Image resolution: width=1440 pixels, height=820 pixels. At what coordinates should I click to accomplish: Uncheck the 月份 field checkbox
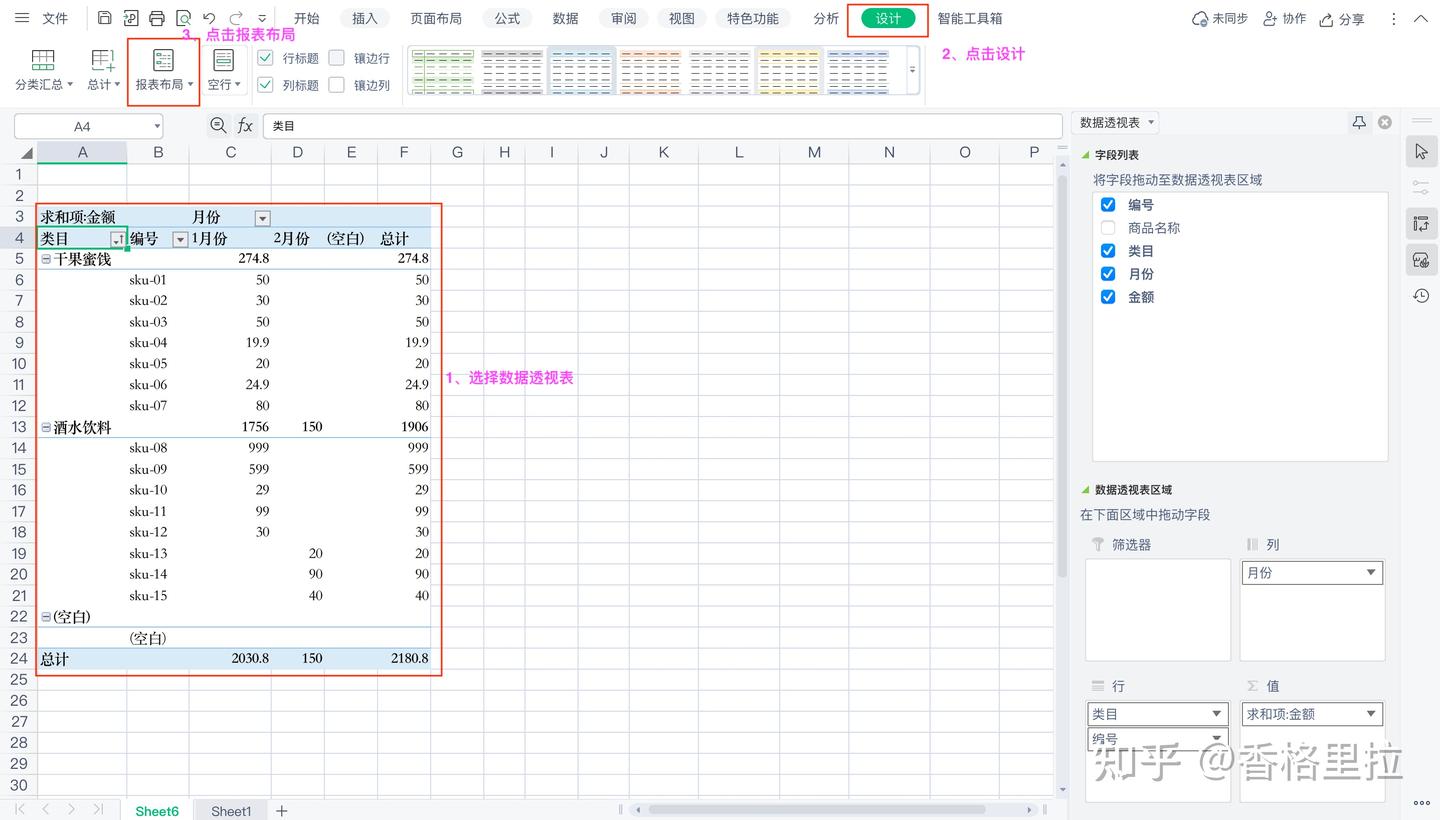pos(1108,274)
